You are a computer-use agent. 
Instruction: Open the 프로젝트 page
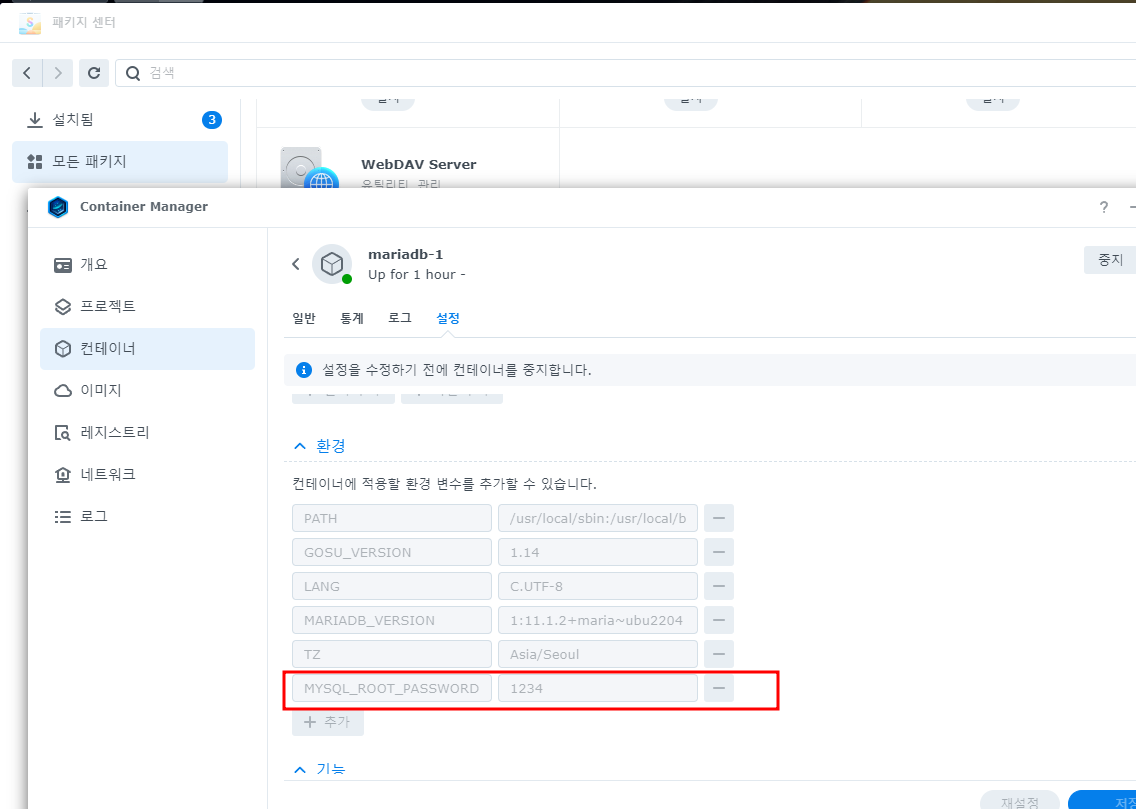click(x=147, y=306)
